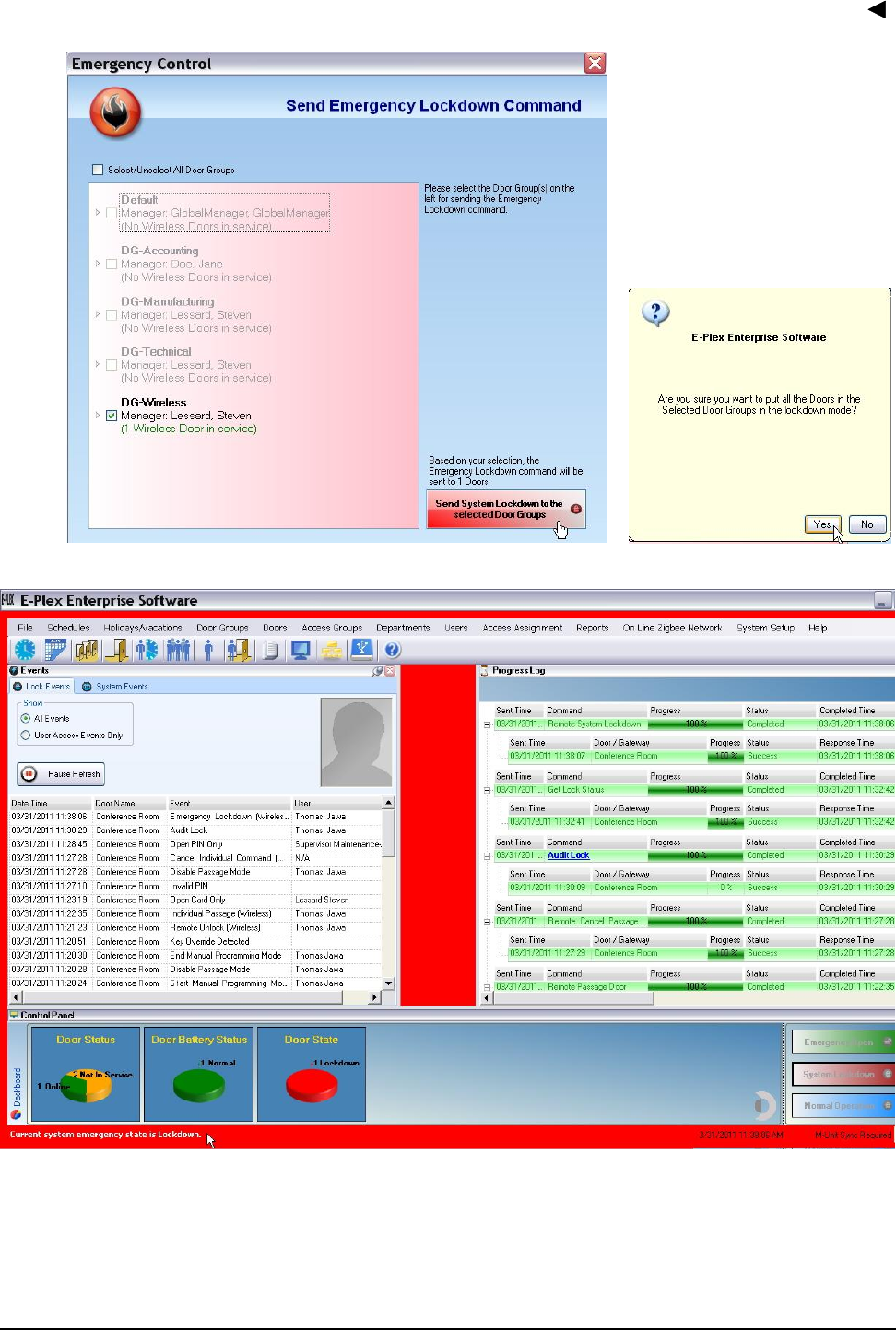Expand the DG-Wireless tree node

pos(98,416)
